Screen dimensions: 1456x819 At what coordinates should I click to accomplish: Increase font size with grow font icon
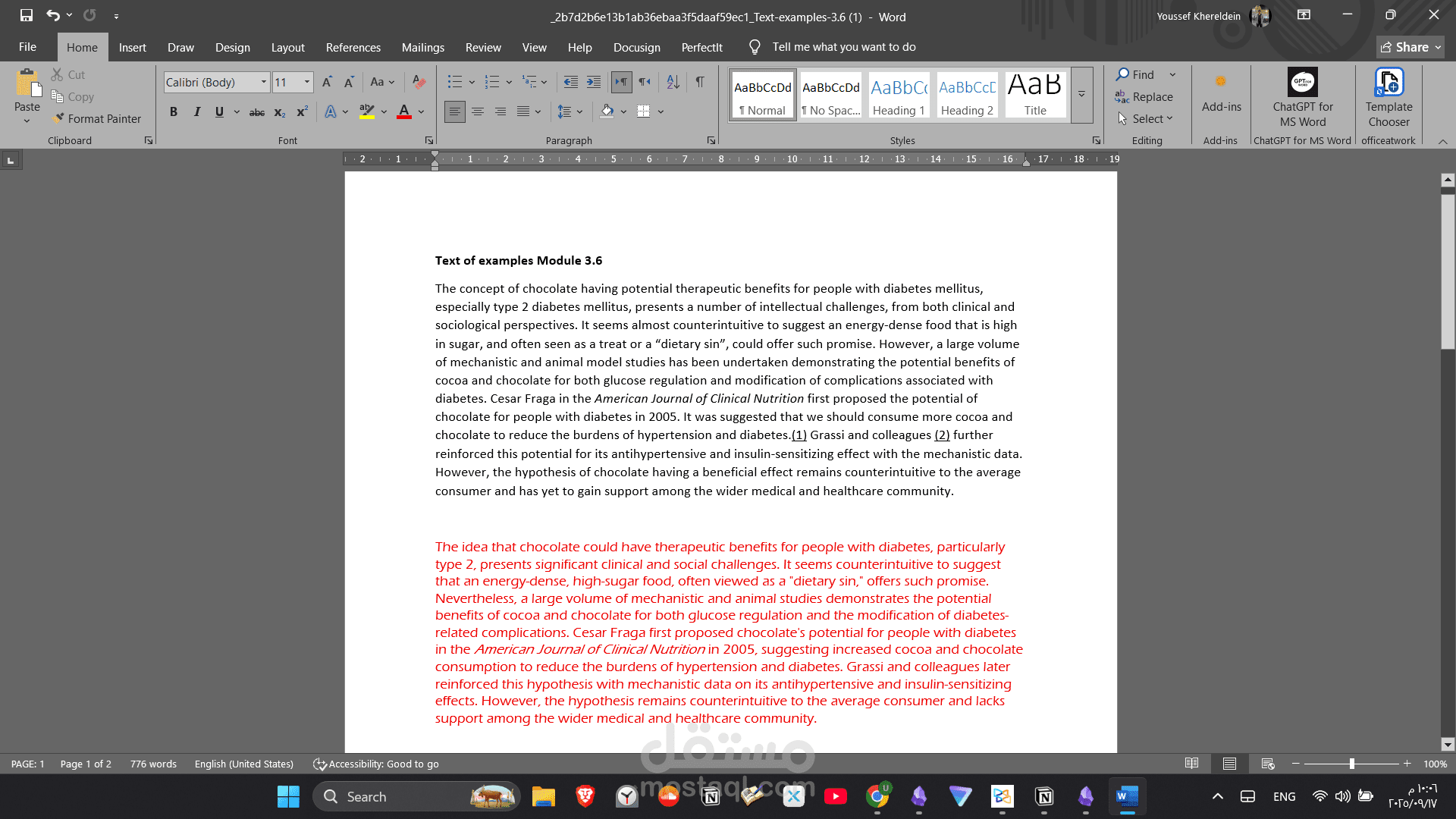(x=327, y=82)
